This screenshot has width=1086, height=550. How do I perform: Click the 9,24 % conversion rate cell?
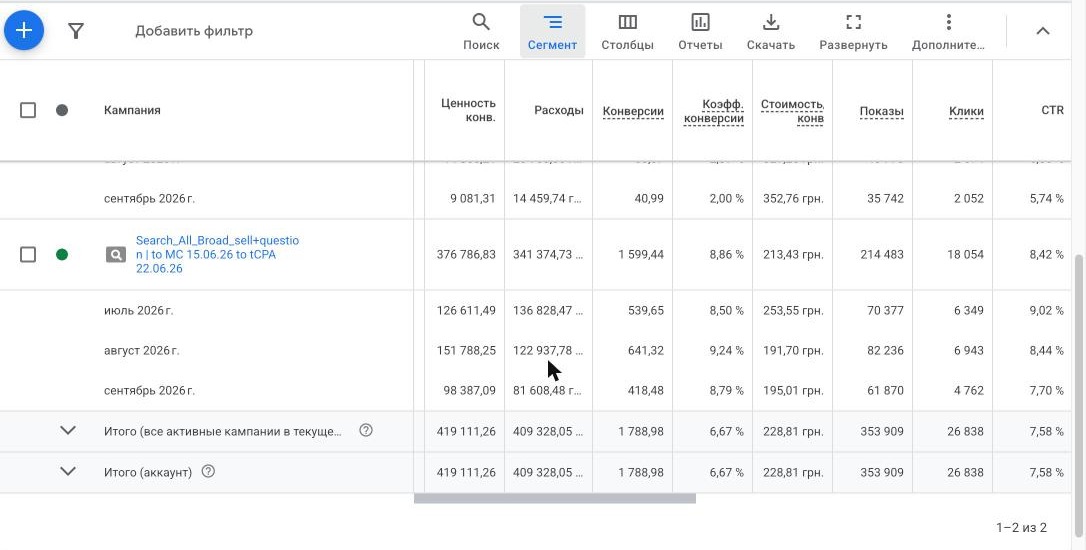click(726, 351)
